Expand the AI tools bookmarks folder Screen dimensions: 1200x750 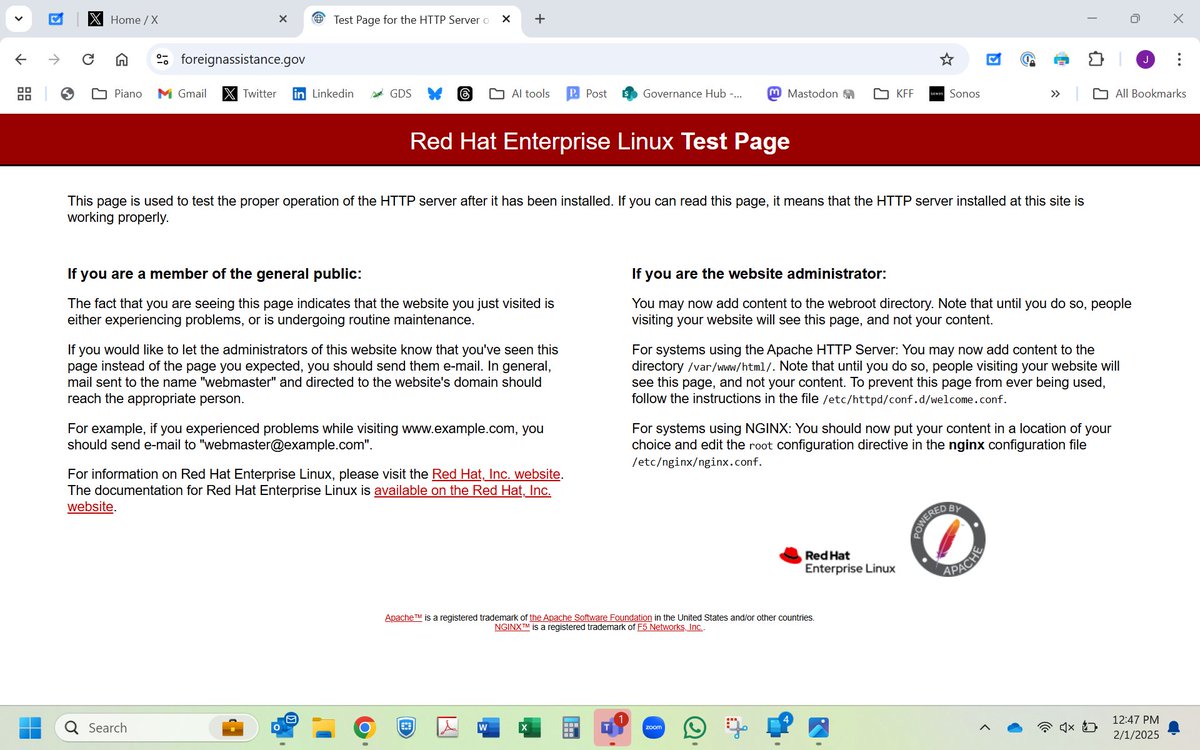pos(519,93)
